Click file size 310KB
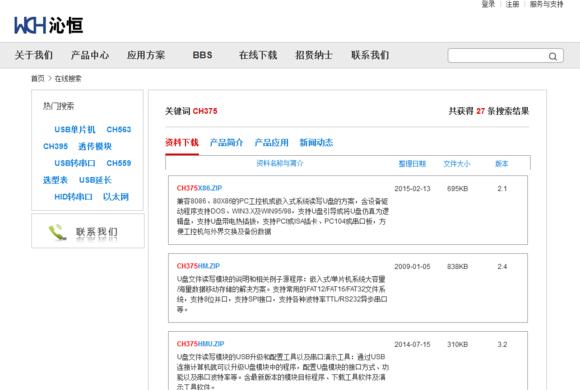The width and height of the screenshot is (580, 390). pos(458,344)
